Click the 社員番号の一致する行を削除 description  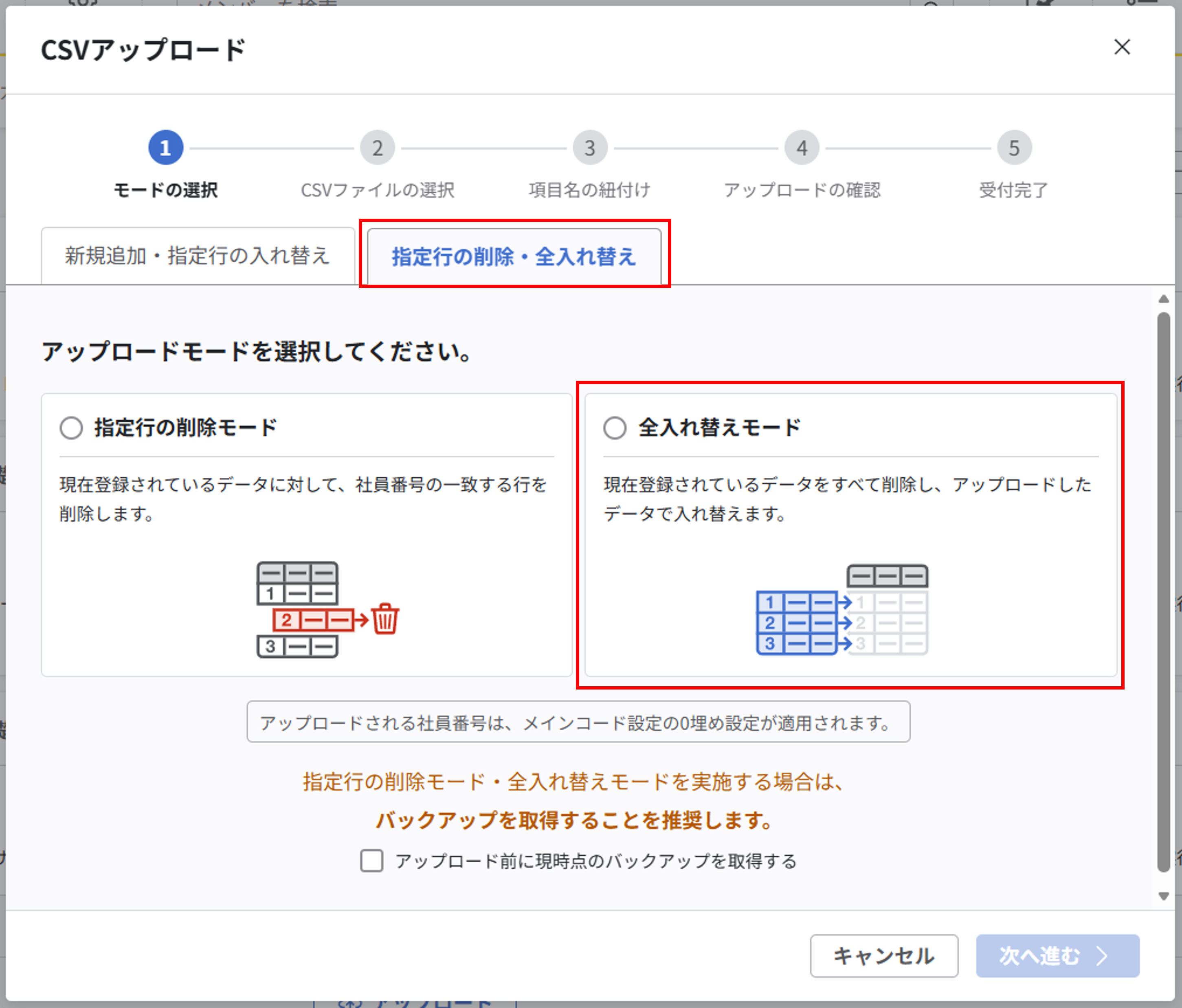point(303,499)
